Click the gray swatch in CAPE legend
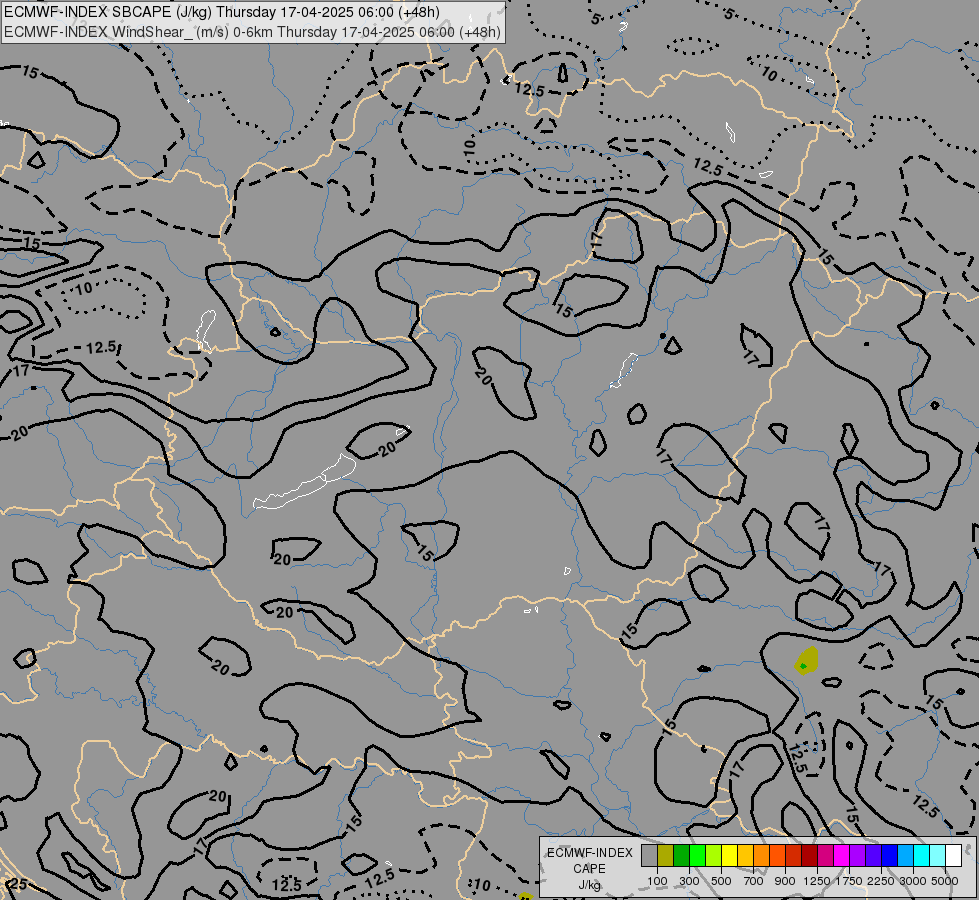The width and height of the screenshot is (979, 900). pyautogui.click(x=649, y=855)
